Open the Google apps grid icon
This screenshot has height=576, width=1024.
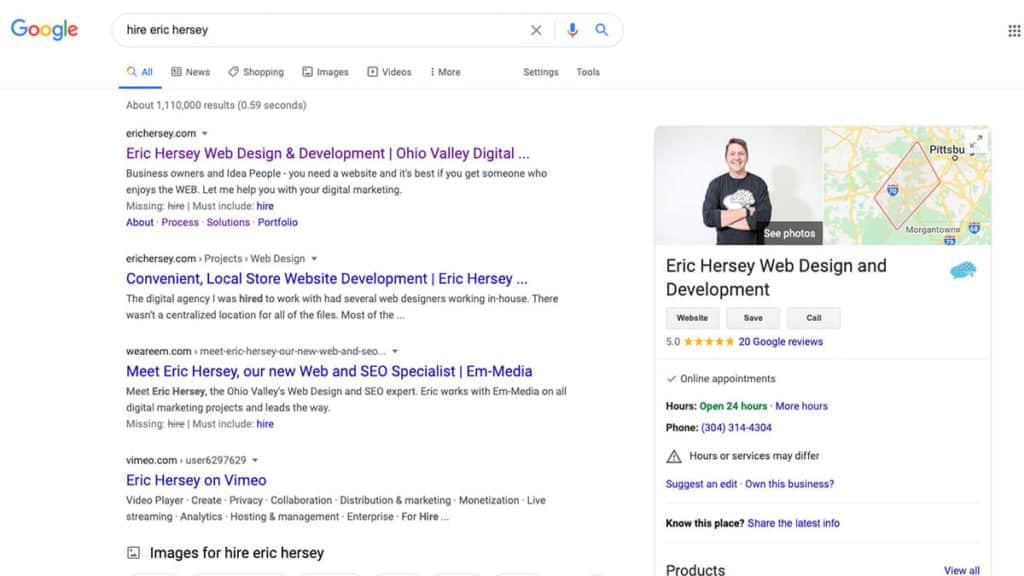click(x=1014, y=31)
